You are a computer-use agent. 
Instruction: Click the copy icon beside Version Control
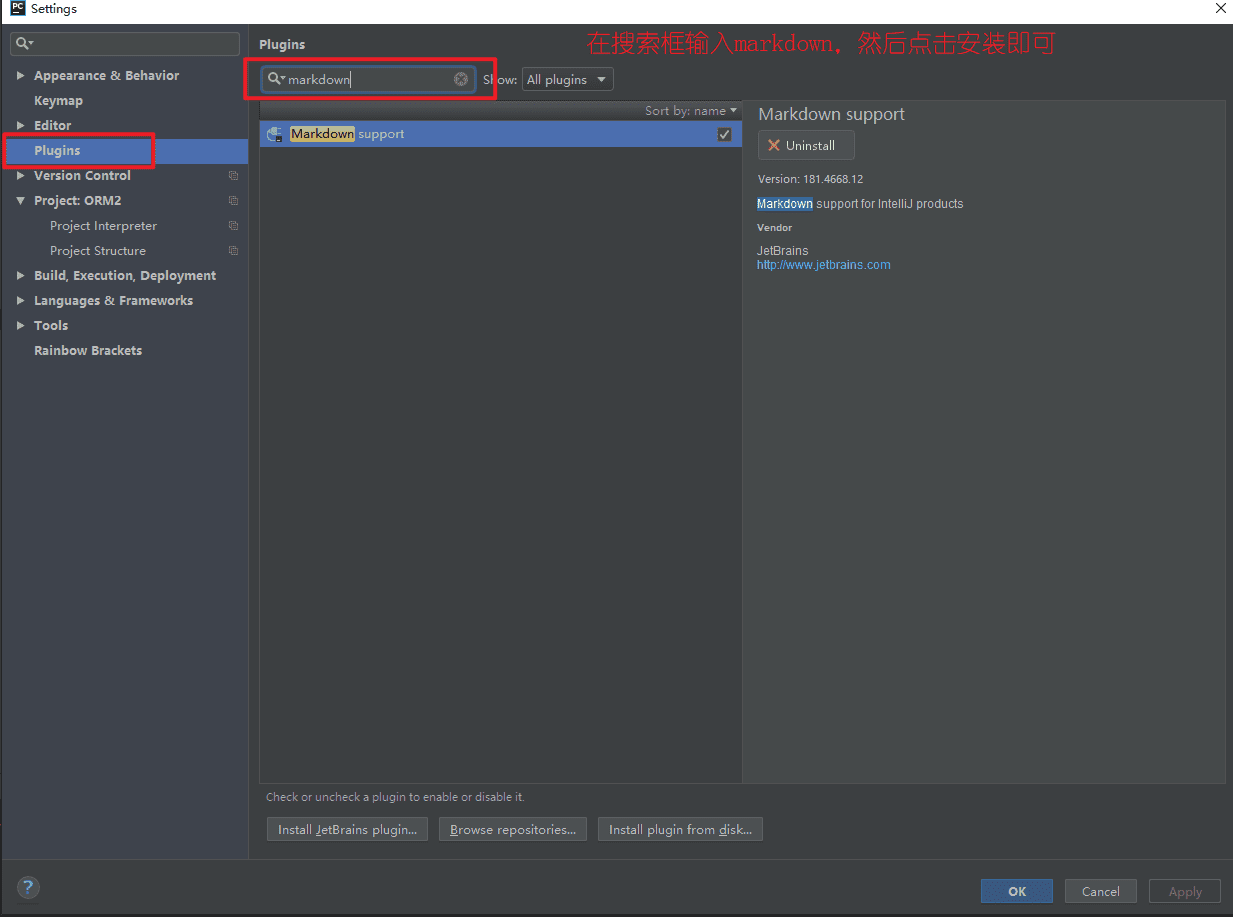point(233,176)
